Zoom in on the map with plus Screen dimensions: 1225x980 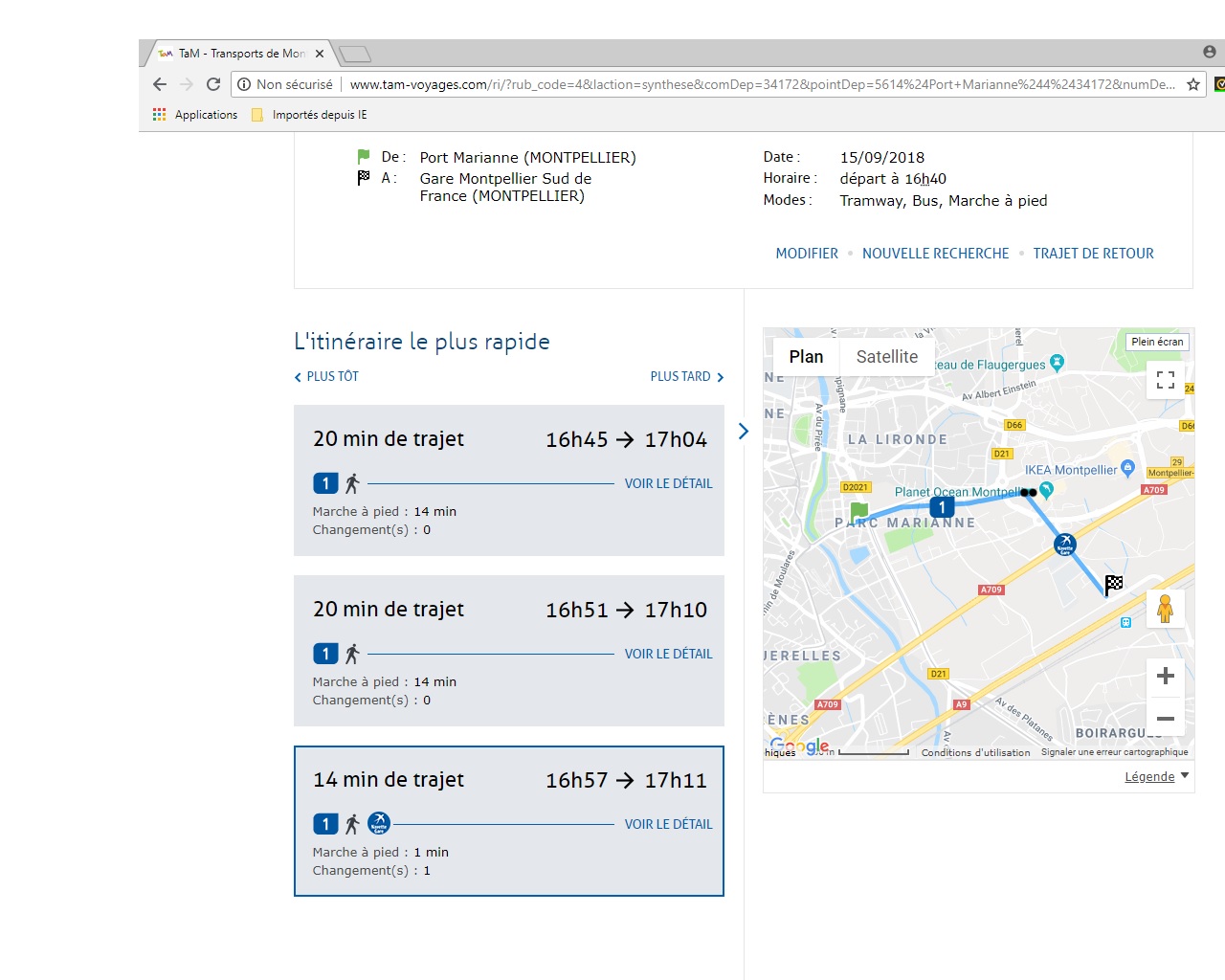(1165, 676)
